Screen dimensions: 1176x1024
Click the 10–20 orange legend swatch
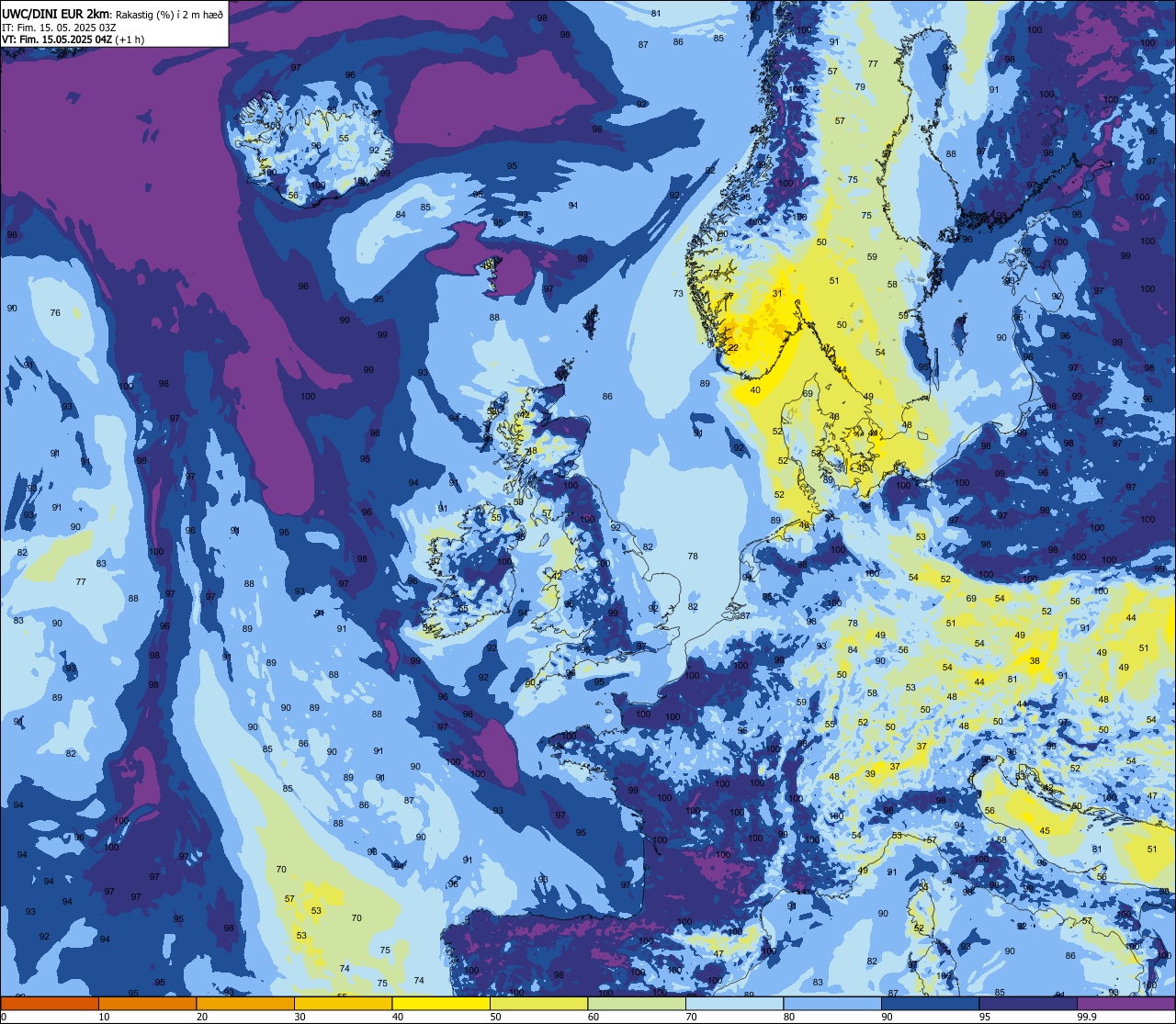click(x=147, y=1004)
